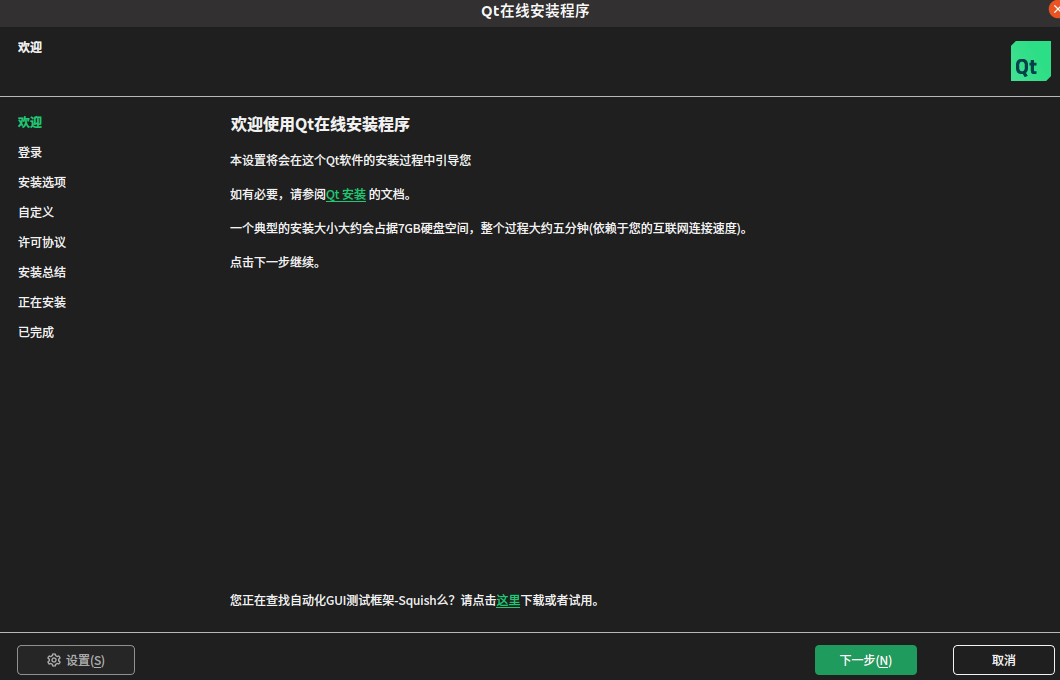Click the text about 7GB disk space
Screen dimensions: 1060x680
[489, 228]
